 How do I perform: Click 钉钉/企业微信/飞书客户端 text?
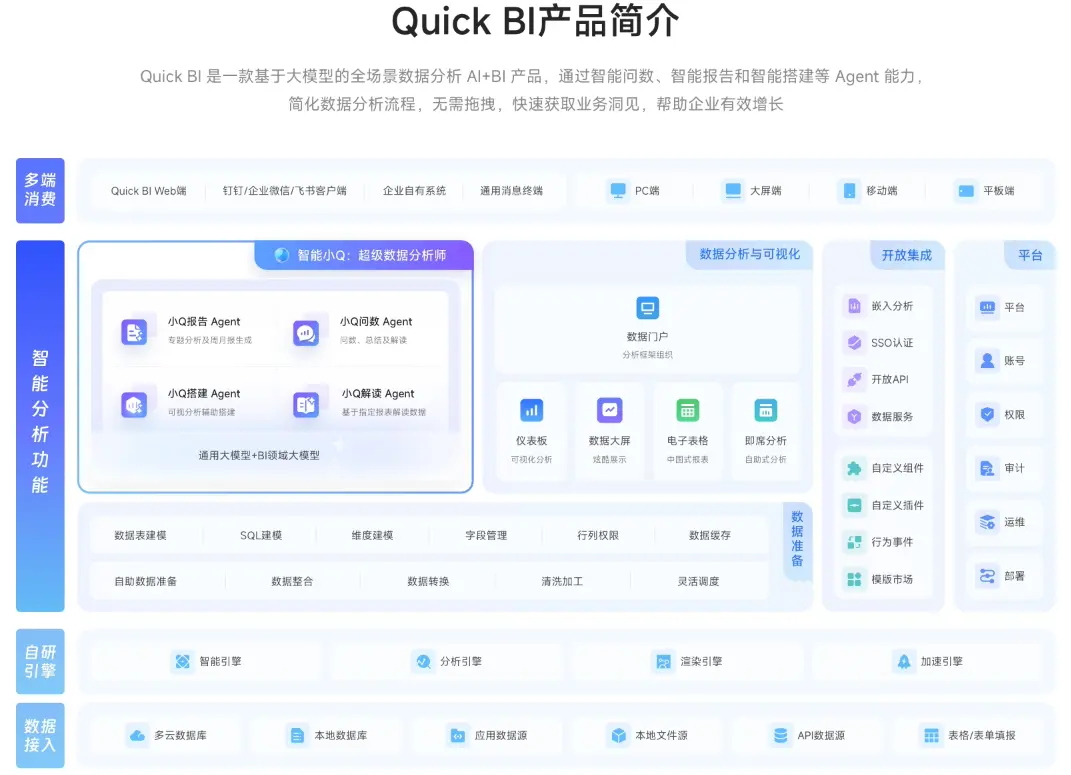pos(284,191)
